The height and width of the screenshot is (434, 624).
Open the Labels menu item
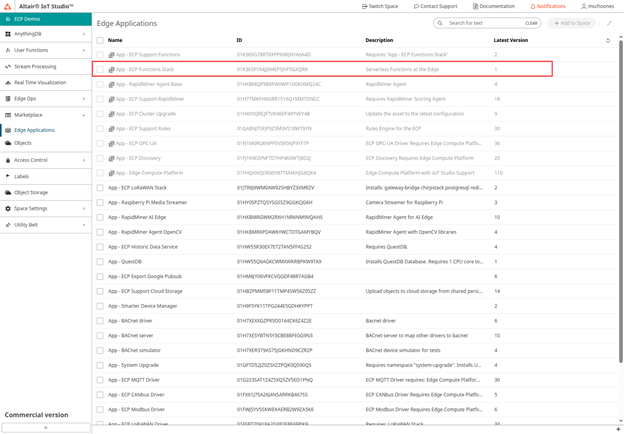point(21,176)
